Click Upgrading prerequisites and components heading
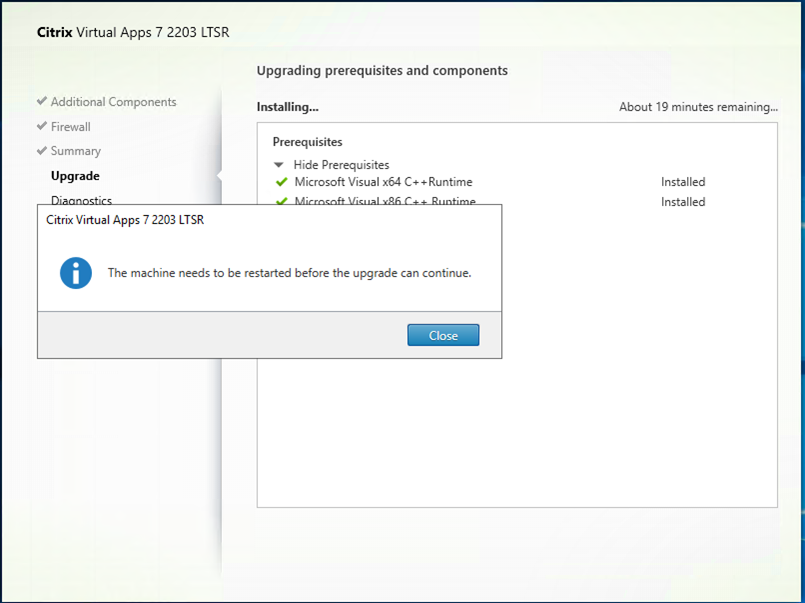 (x=382, y=70)
